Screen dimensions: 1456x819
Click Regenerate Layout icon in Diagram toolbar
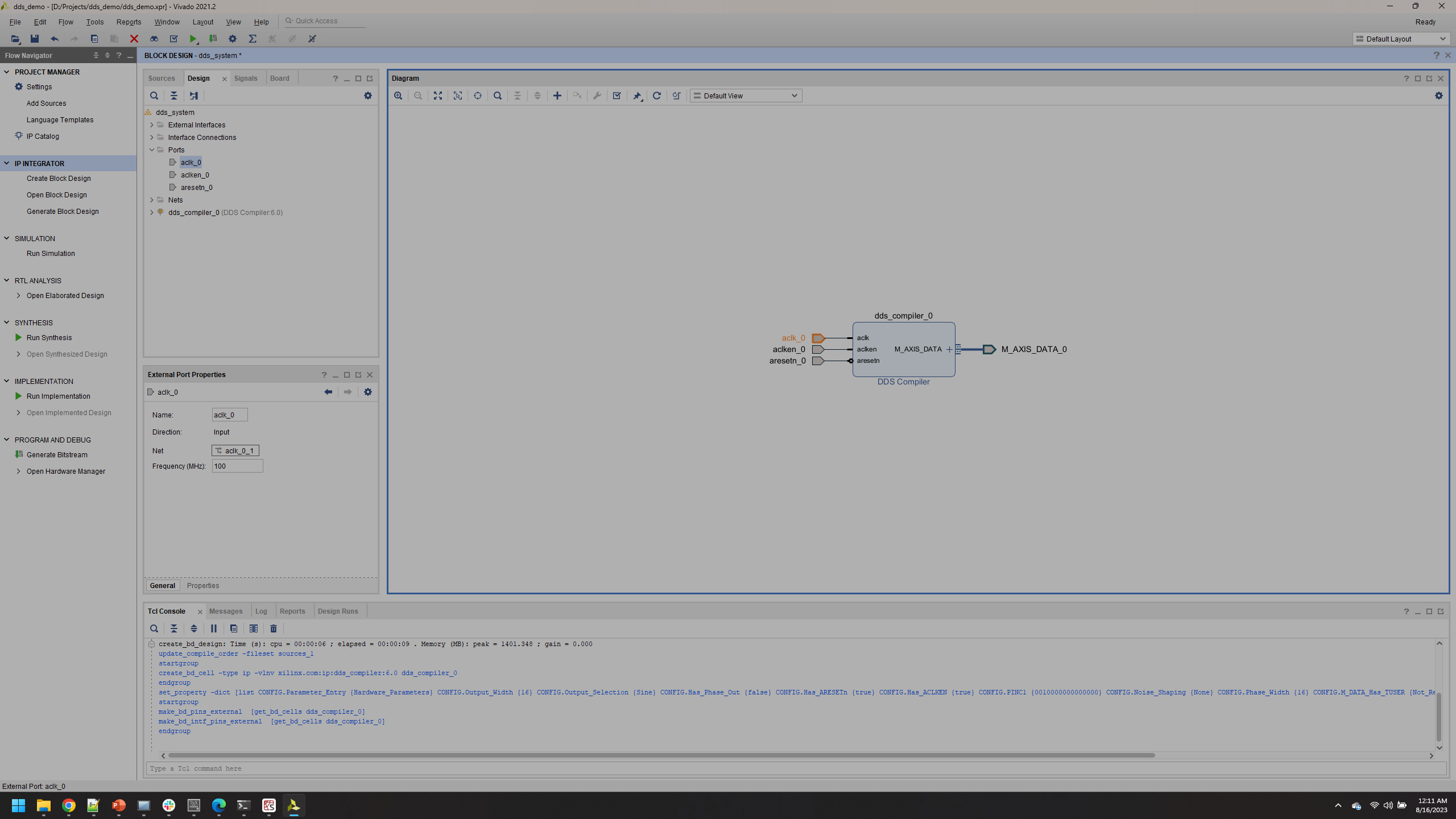click(656, 96)
